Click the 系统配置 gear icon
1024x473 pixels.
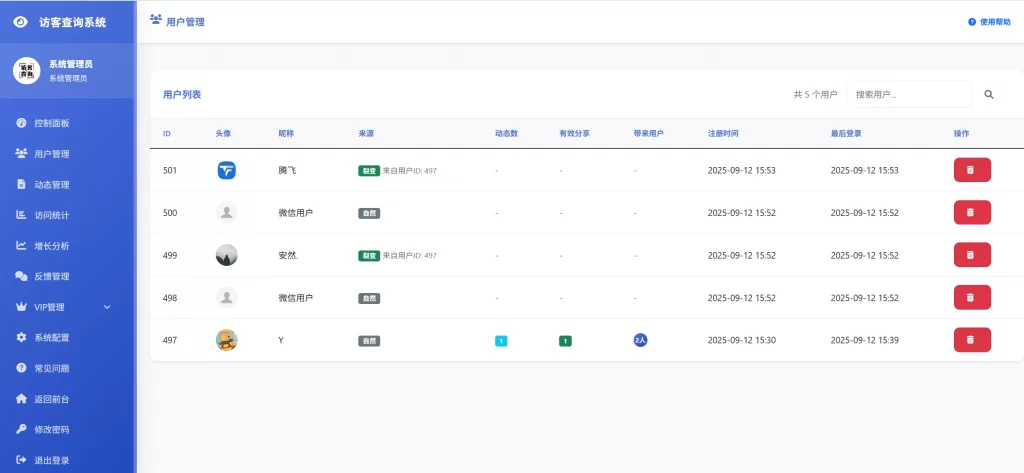point(21,337)
